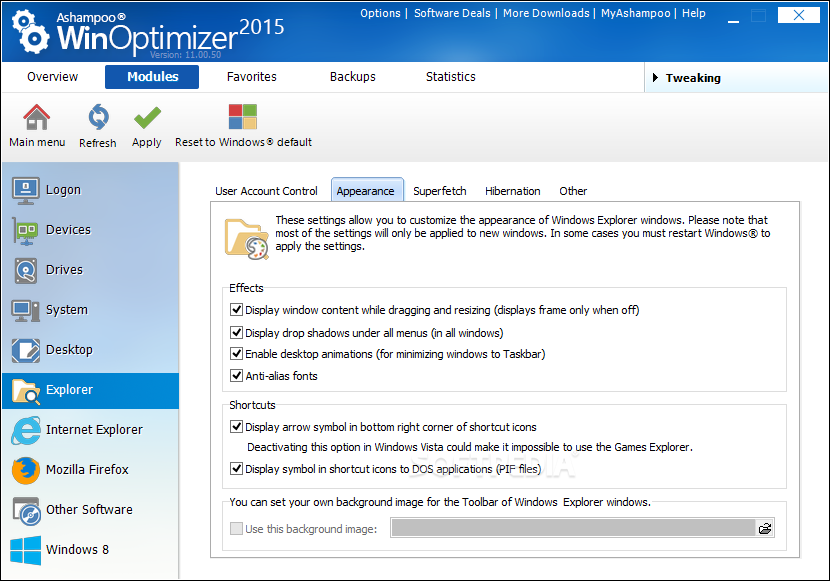Open the Statistics tab

450,77
